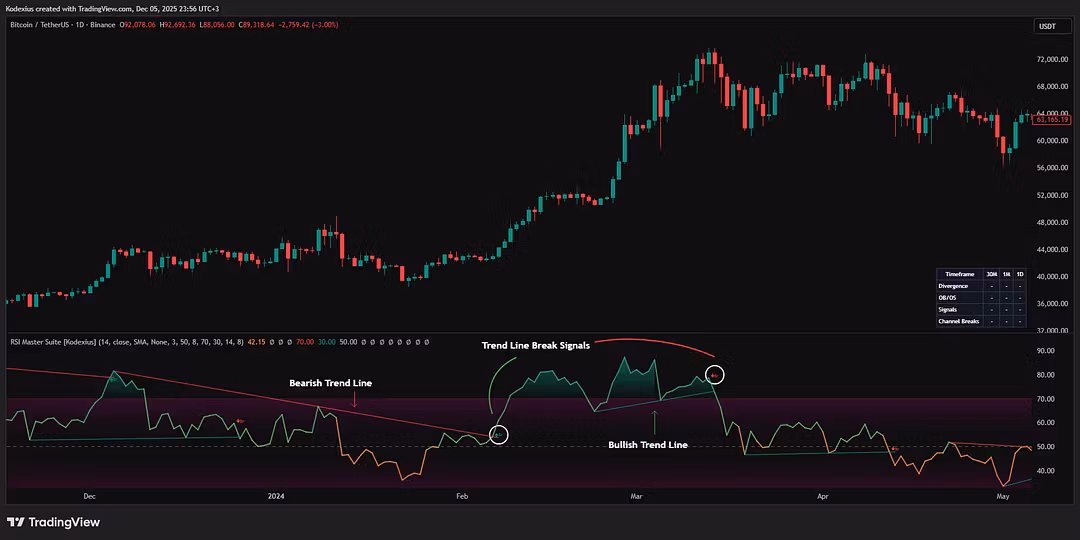Open the USDT currency selector
Screen dimensions: 1080x540
[1047, 27]
